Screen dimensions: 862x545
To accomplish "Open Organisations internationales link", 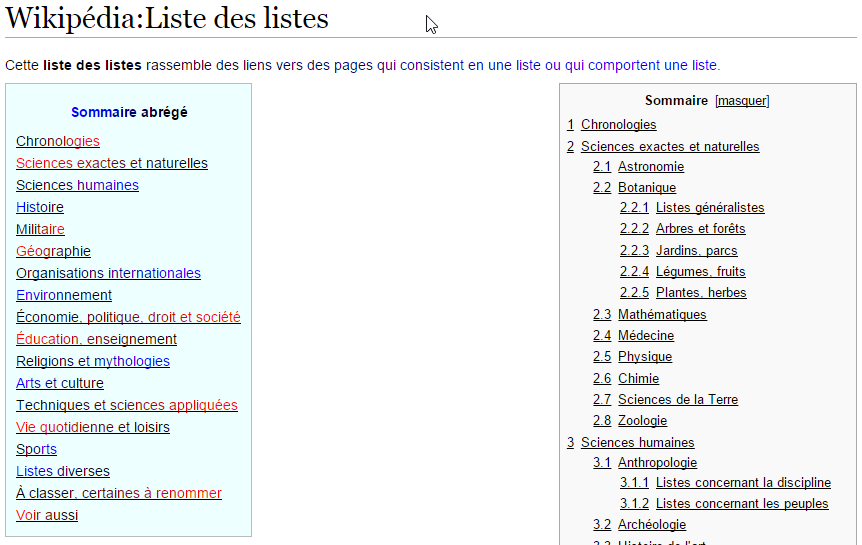I will pos(108,273).
